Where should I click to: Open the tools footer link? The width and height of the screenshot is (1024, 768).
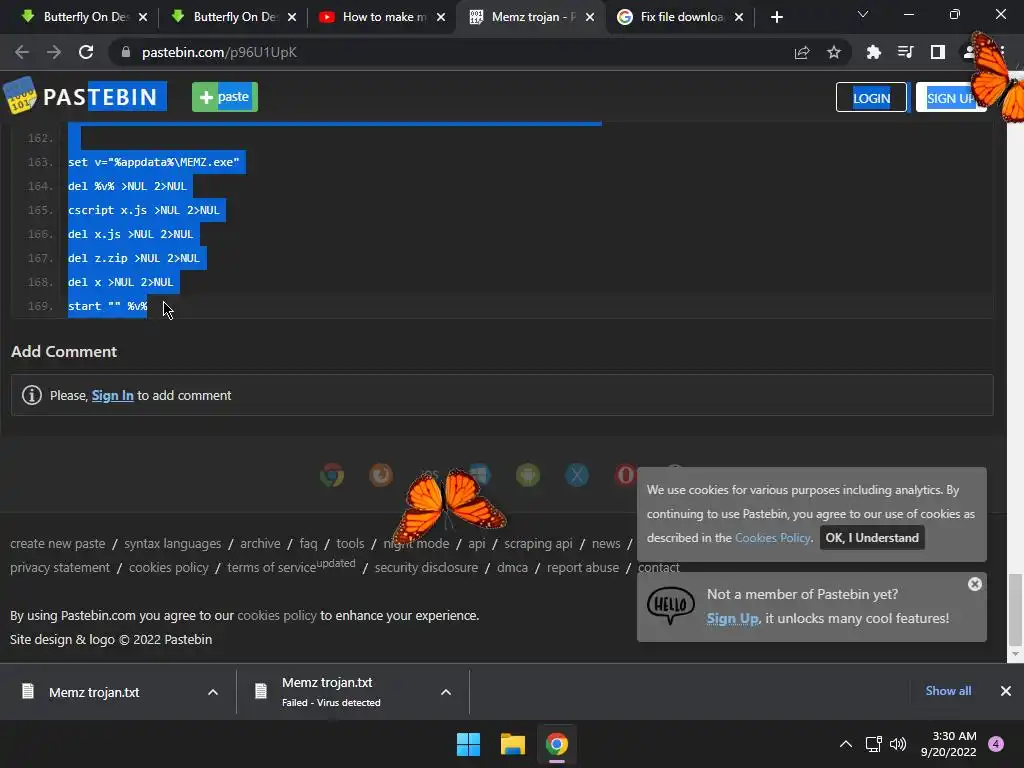click(350, 543)
